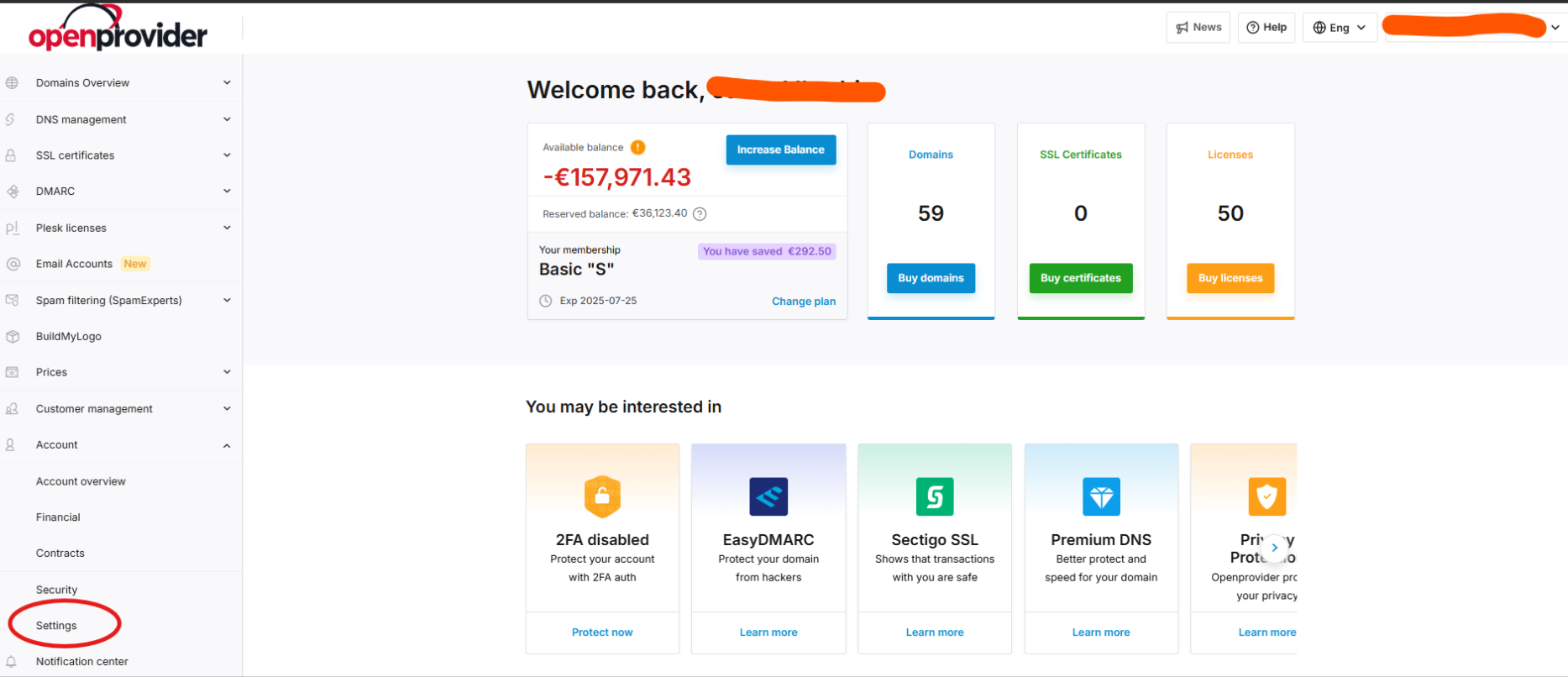Expand the SSL certificates chevron
This screenshot has width=1568, height=677.
[227, 155]
